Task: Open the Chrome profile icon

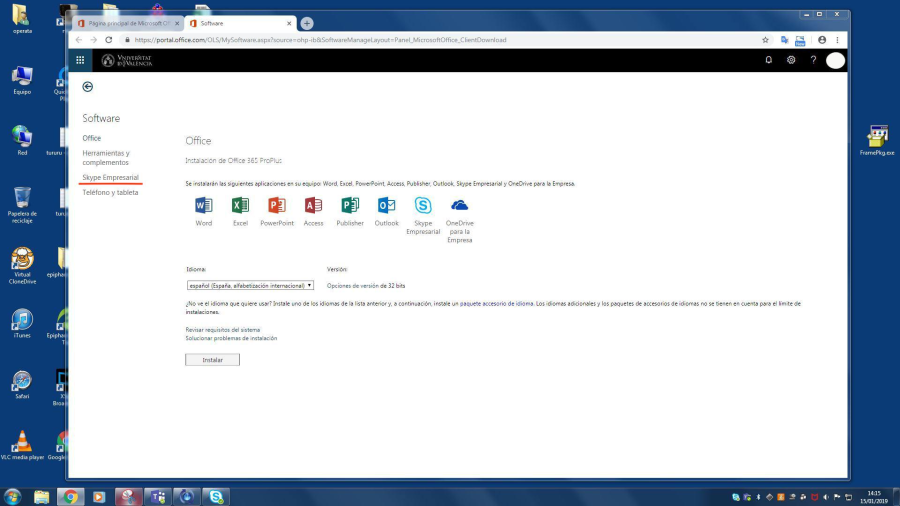Action: (822, 40)
